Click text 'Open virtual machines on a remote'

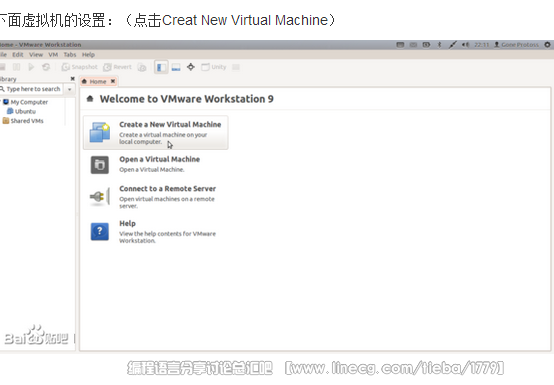point(167,199)
